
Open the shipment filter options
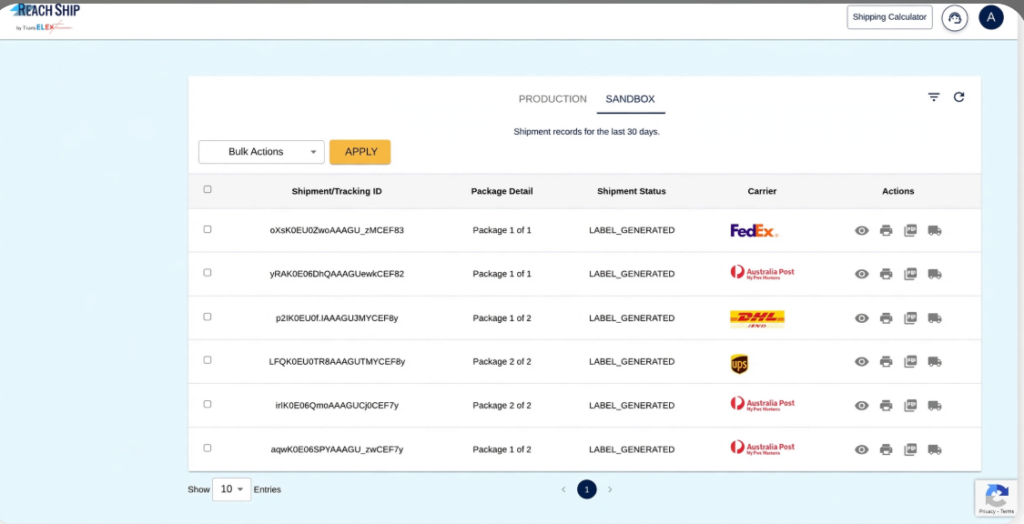click(934, 97)
